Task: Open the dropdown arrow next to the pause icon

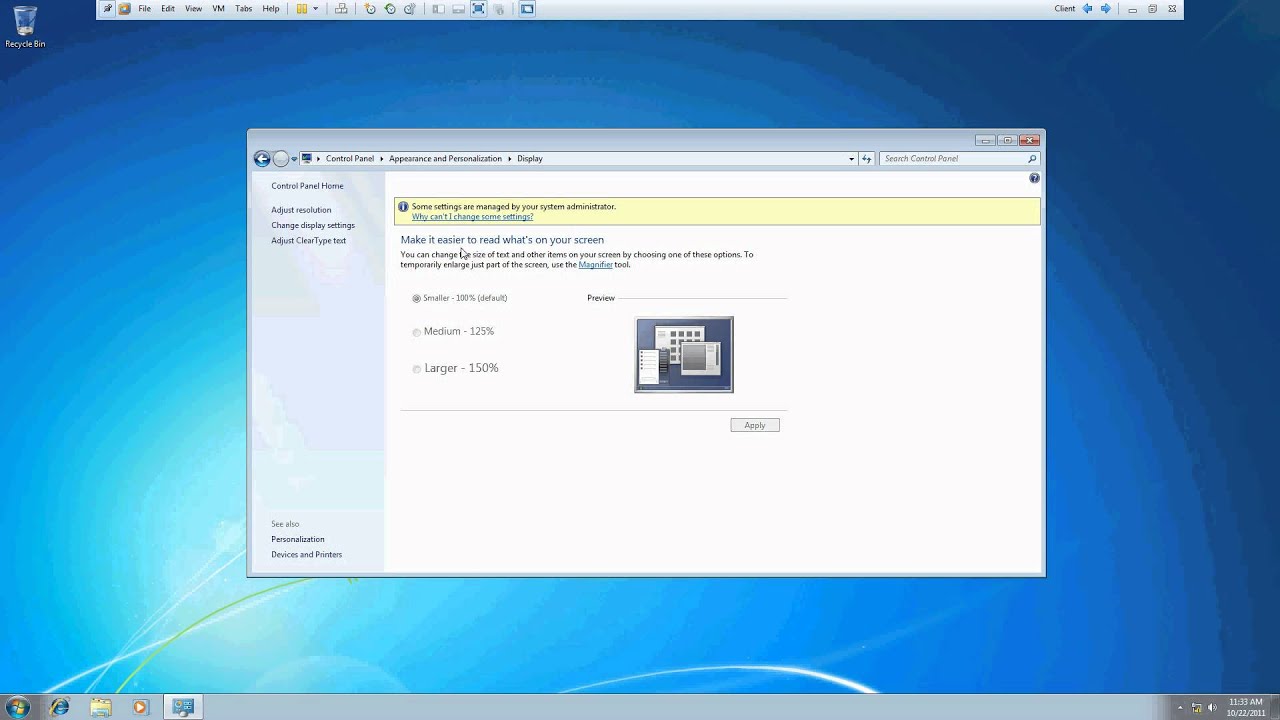Action: pyautogui.click(x=316, y=8)
